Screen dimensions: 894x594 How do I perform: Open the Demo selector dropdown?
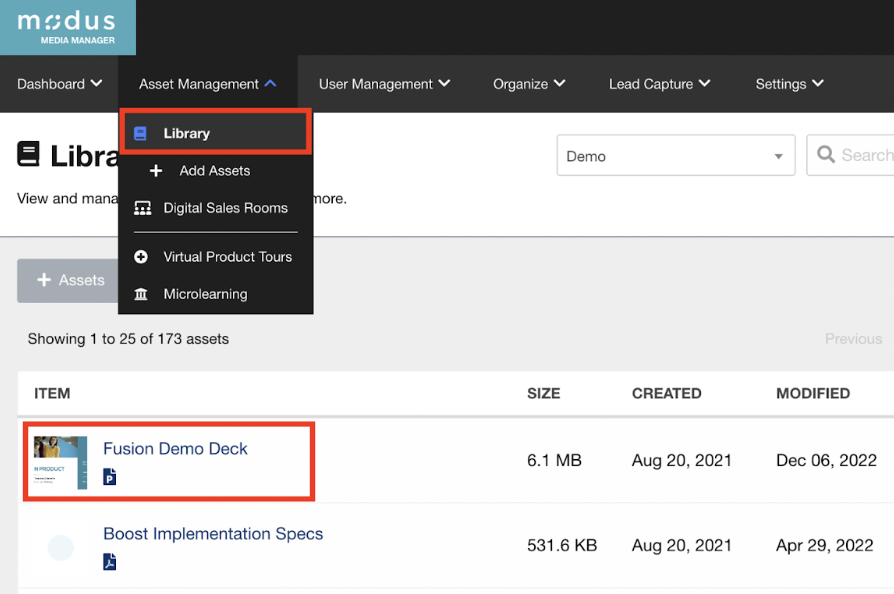(x=675, y=156)
